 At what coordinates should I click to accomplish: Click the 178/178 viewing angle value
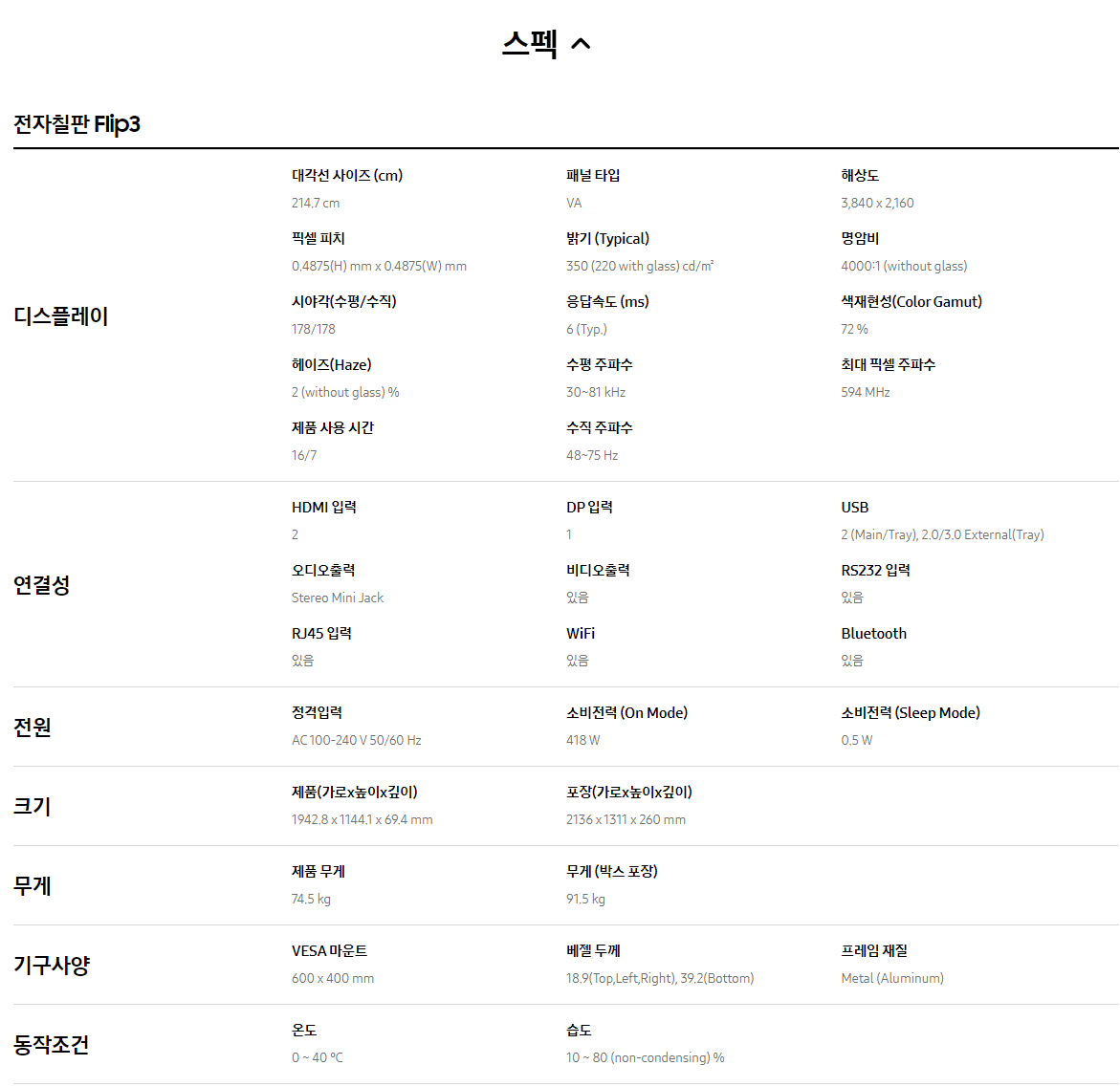point(314,329)
